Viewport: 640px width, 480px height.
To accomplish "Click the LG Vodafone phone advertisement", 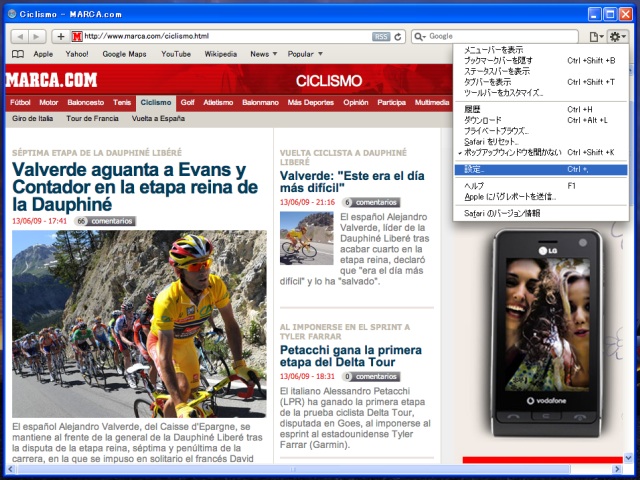I will point(547,333).
